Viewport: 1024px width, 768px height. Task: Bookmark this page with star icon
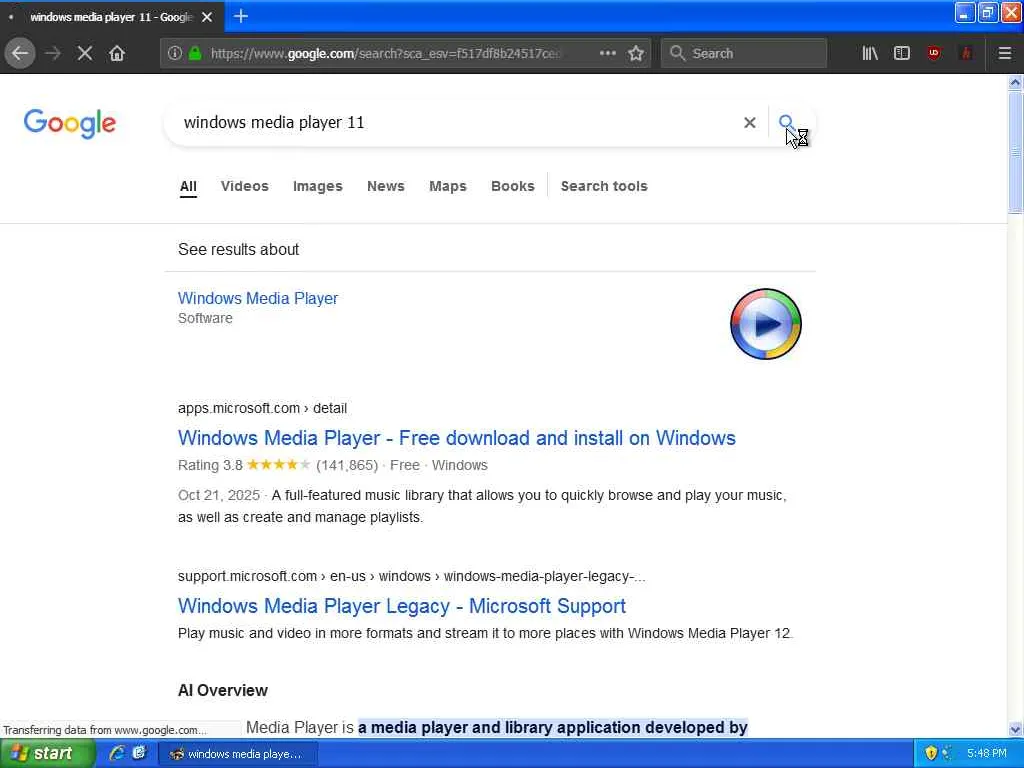pyautogui.click(x=636, y=53)
